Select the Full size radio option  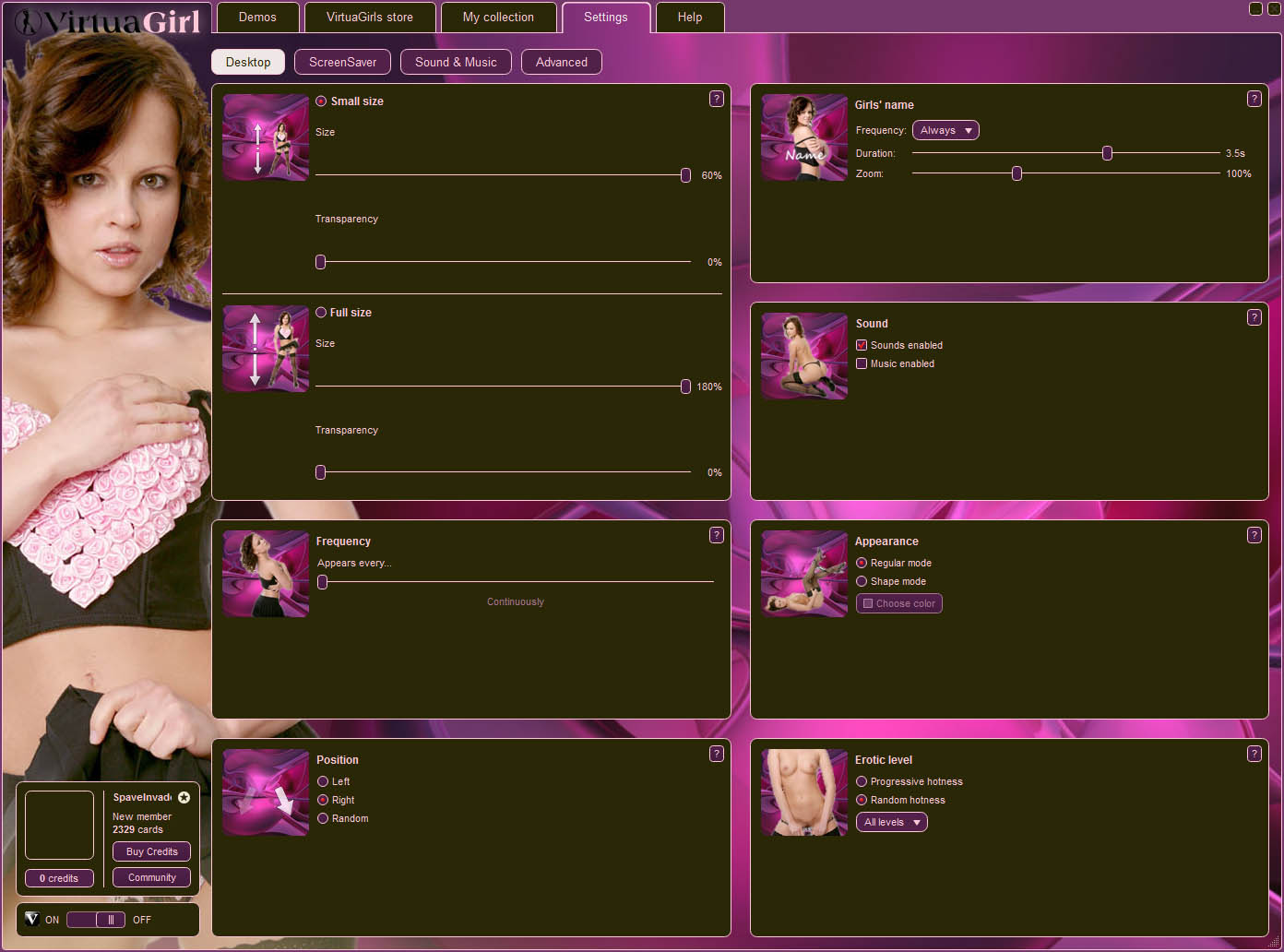point(321,313)
